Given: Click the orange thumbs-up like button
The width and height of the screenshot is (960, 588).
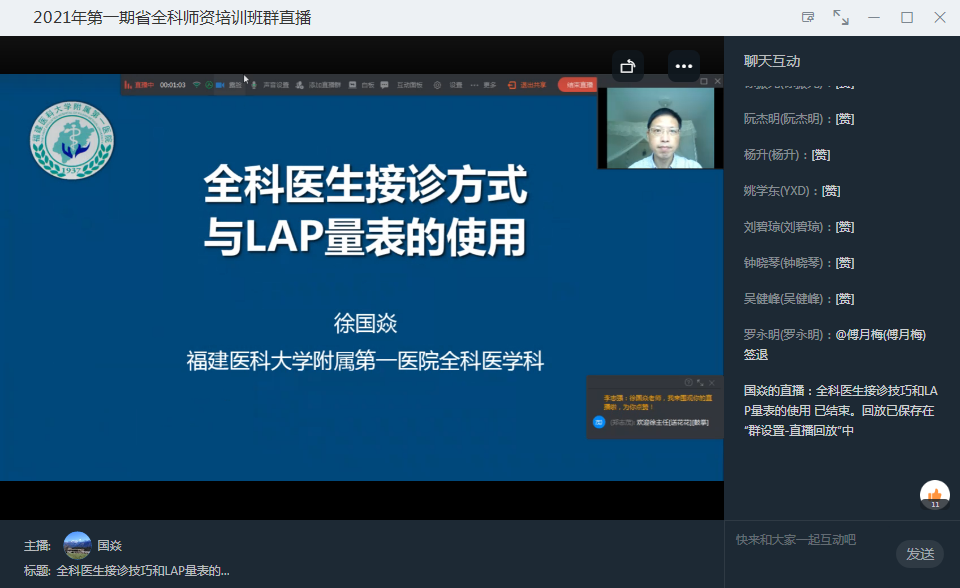Looking at the screenshot, I should 935,494.
